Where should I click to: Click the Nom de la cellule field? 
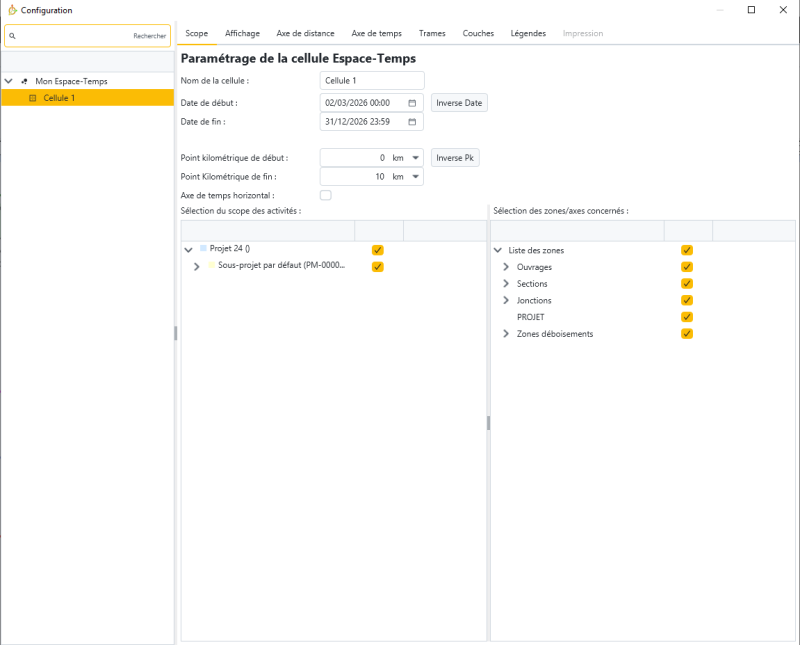point(372,81)
